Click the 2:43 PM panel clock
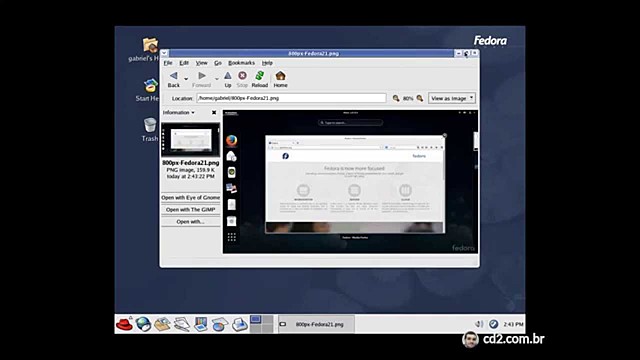The image size is (640, 360). (x=513, y=324)
